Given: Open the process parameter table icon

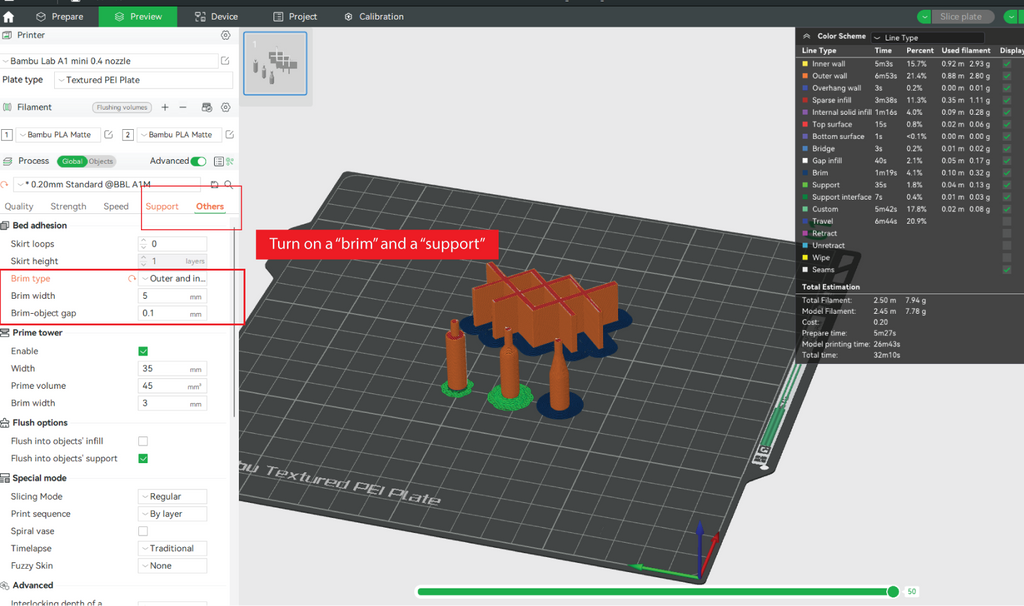Looking at the screenshot, I should click(218, 161).
